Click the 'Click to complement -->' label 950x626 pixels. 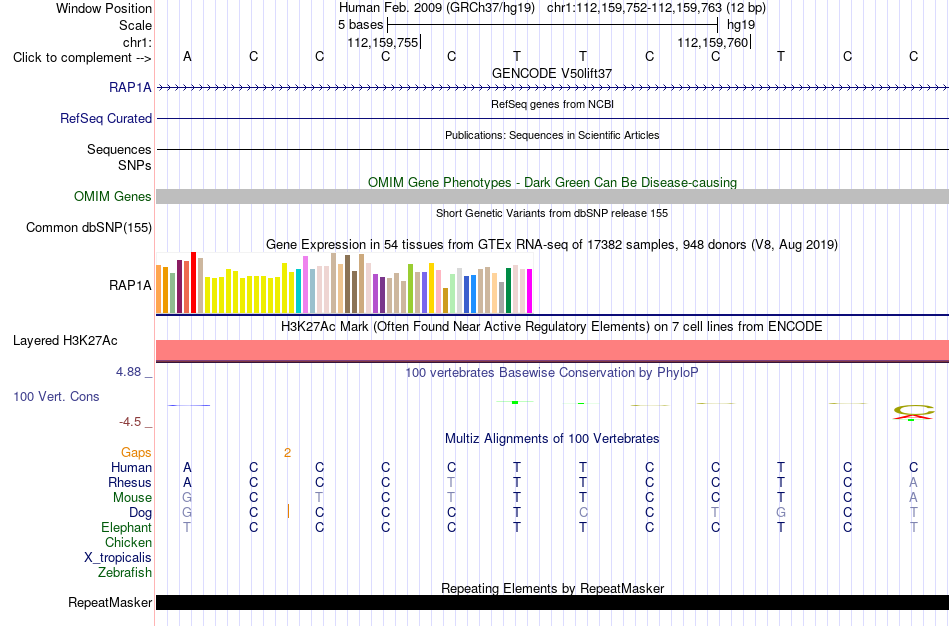82,58
